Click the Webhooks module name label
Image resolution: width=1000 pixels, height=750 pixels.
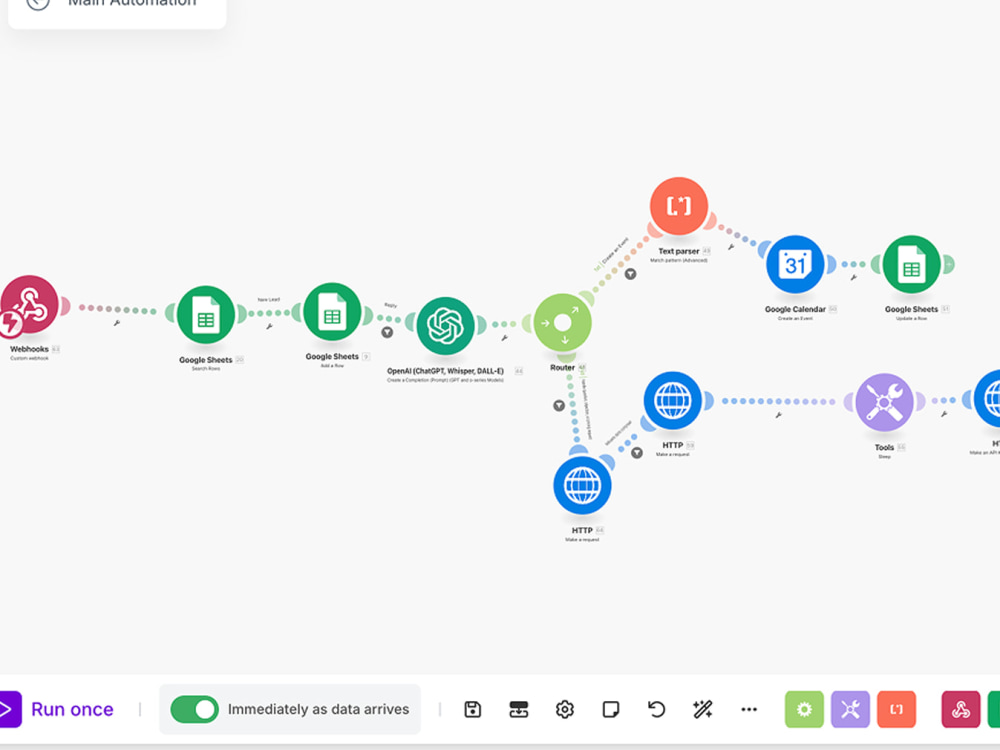coord(29,349)
